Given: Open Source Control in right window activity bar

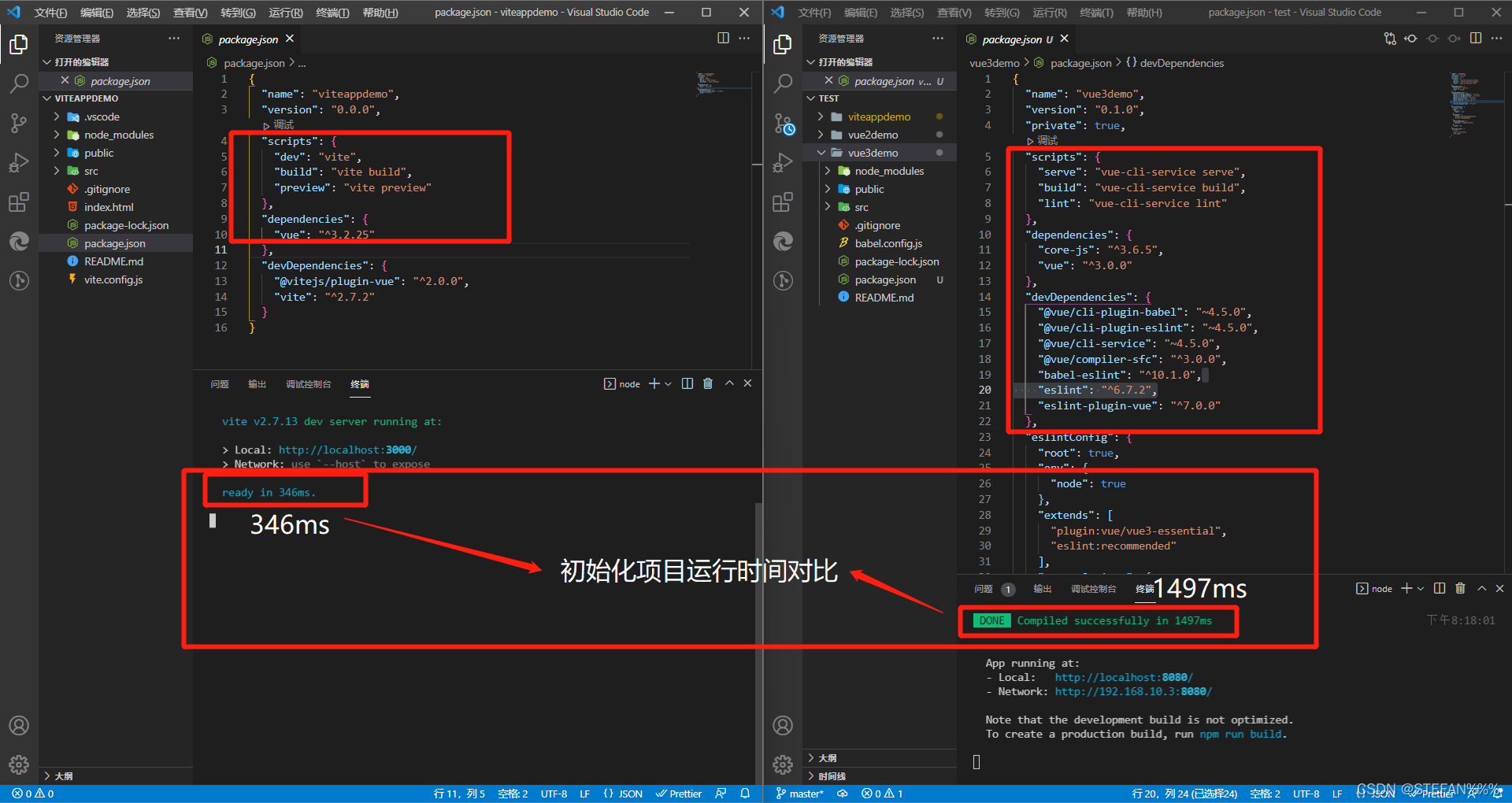Looking at the screenshot, I should click(783, 123).
